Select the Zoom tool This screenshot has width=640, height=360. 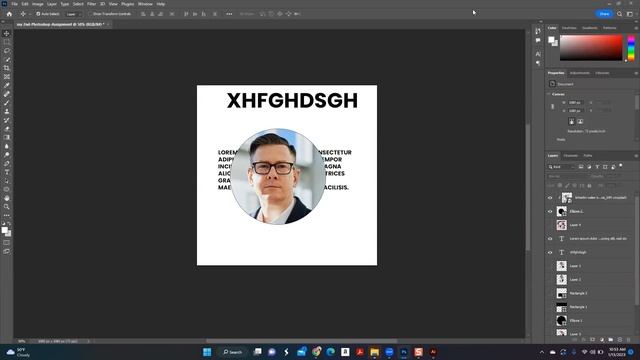(x=7, y=207)
